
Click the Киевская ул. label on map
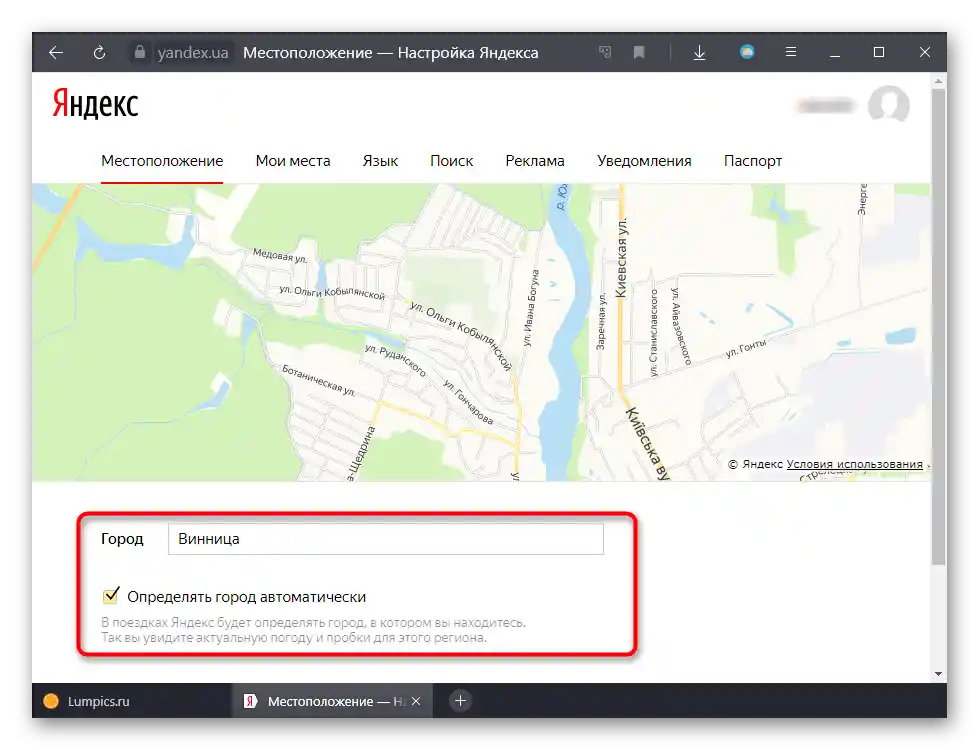(x=621, y=257)
